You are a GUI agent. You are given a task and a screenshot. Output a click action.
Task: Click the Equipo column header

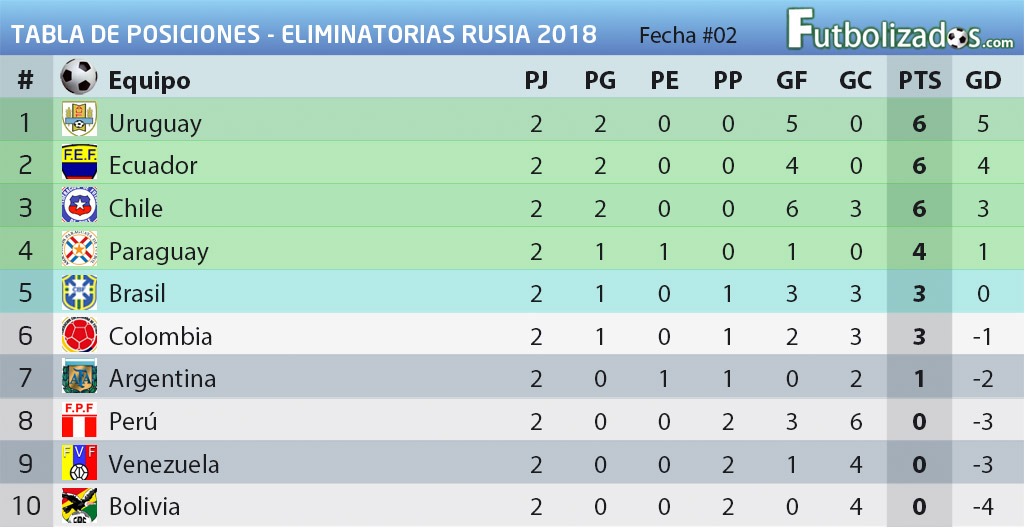[x=149, y=81]
